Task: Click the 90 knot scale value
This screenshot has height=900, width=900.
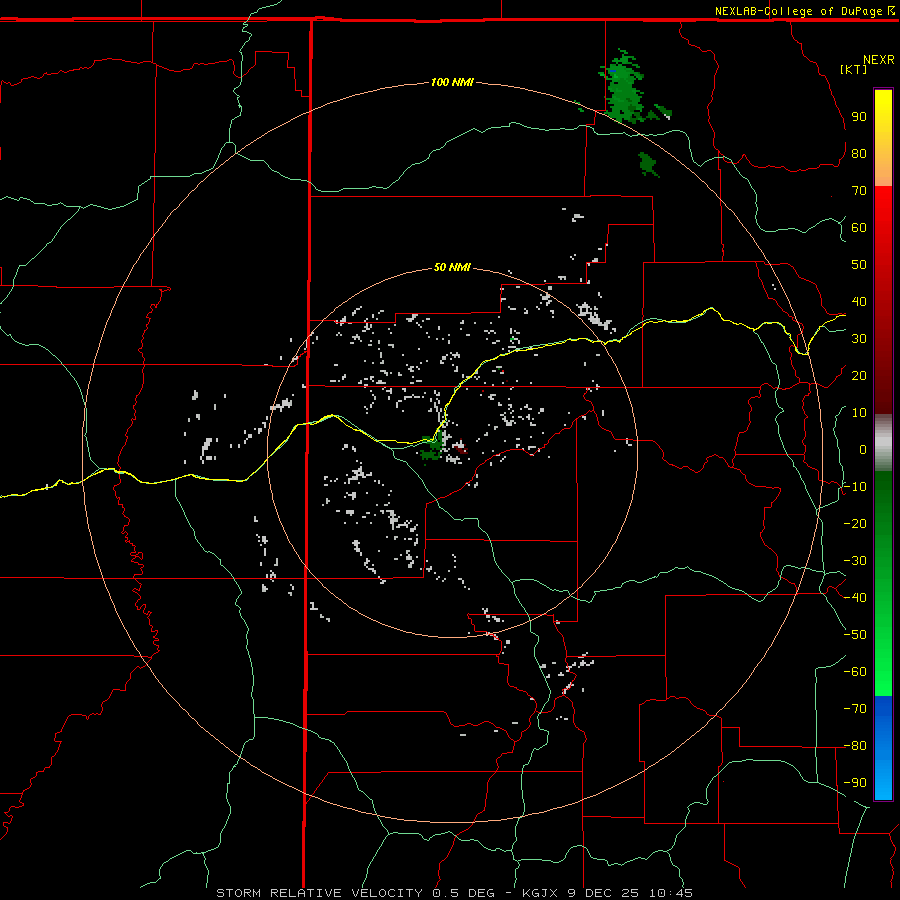Action: (859, 117)
